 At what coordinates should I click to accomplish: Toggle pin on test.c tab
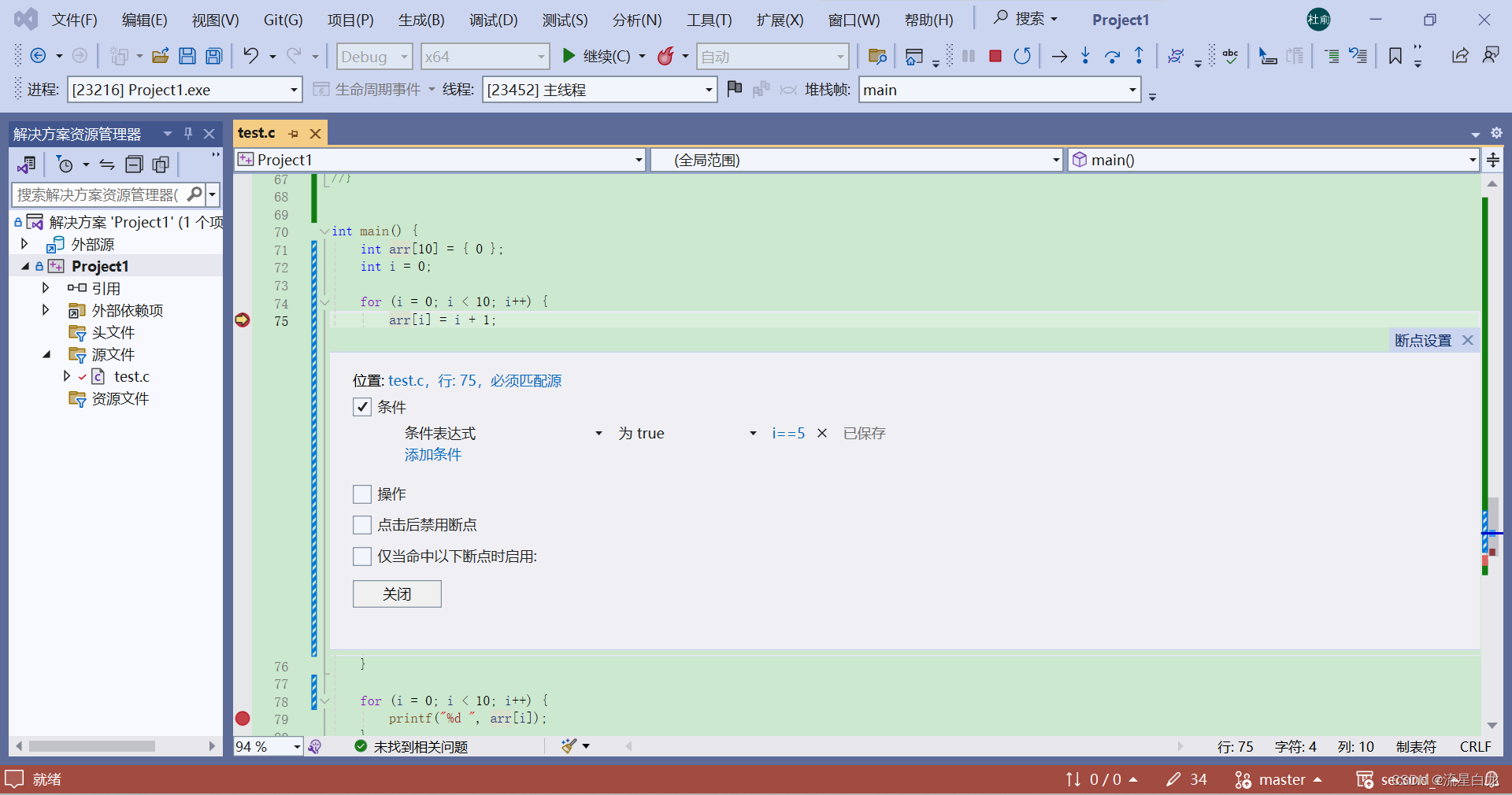click(x=294, y=134)
